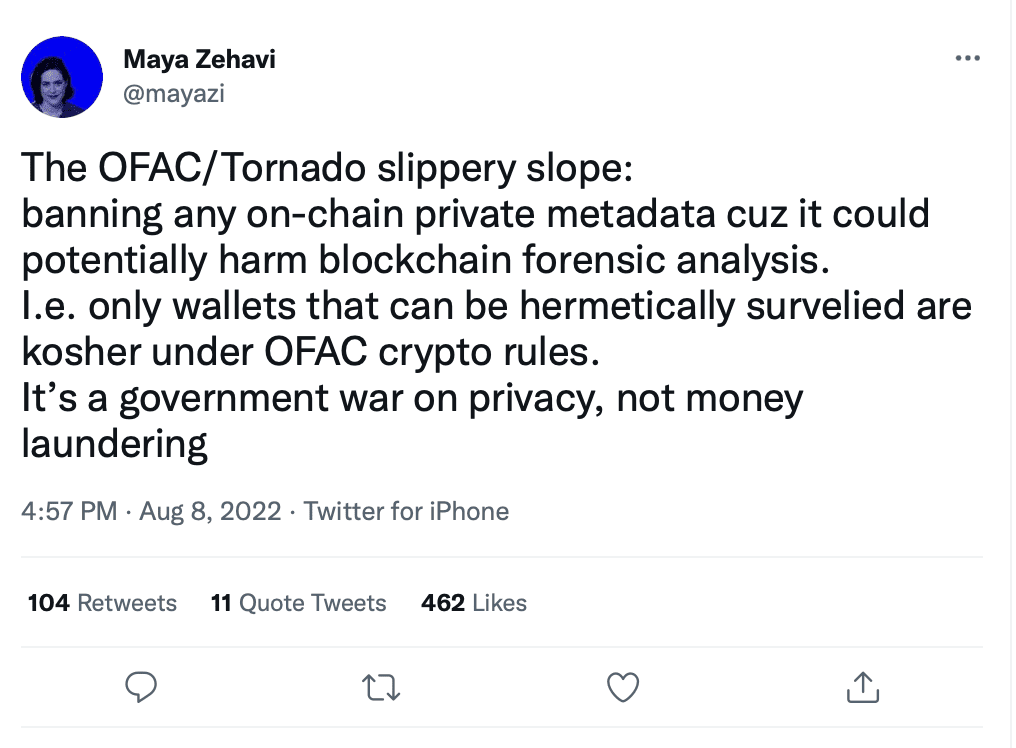Open the 4:57 PM timestamp link
Viewport: 1016px width, 748px height.
pos(69,511)
